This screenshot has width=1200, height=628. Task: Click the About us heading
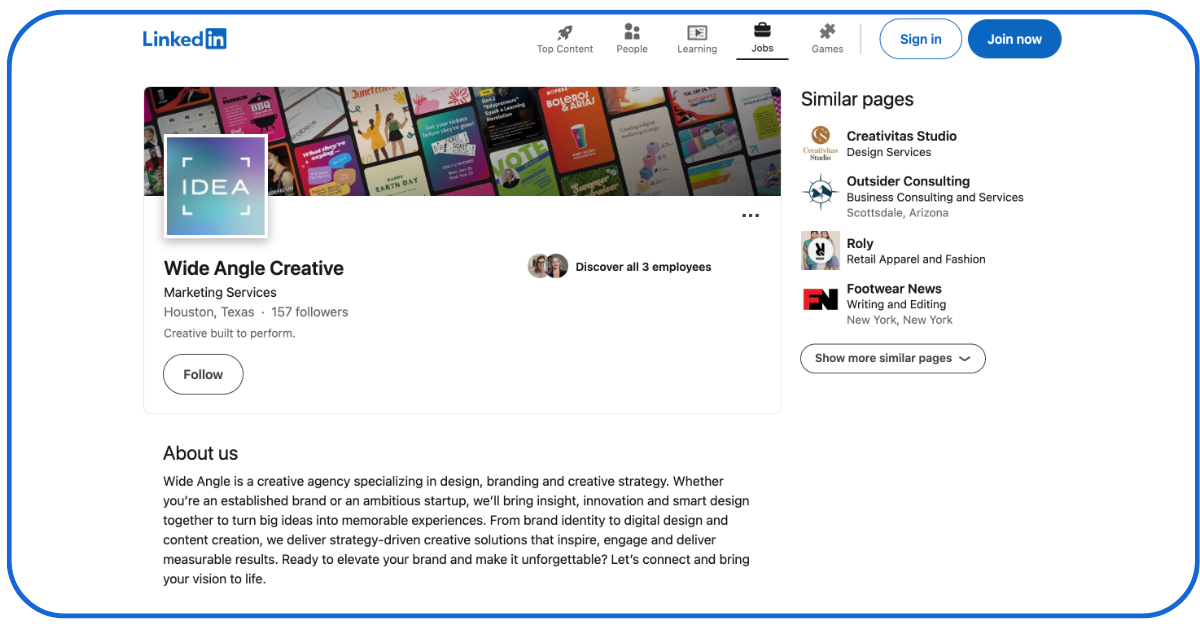[200, 453]
